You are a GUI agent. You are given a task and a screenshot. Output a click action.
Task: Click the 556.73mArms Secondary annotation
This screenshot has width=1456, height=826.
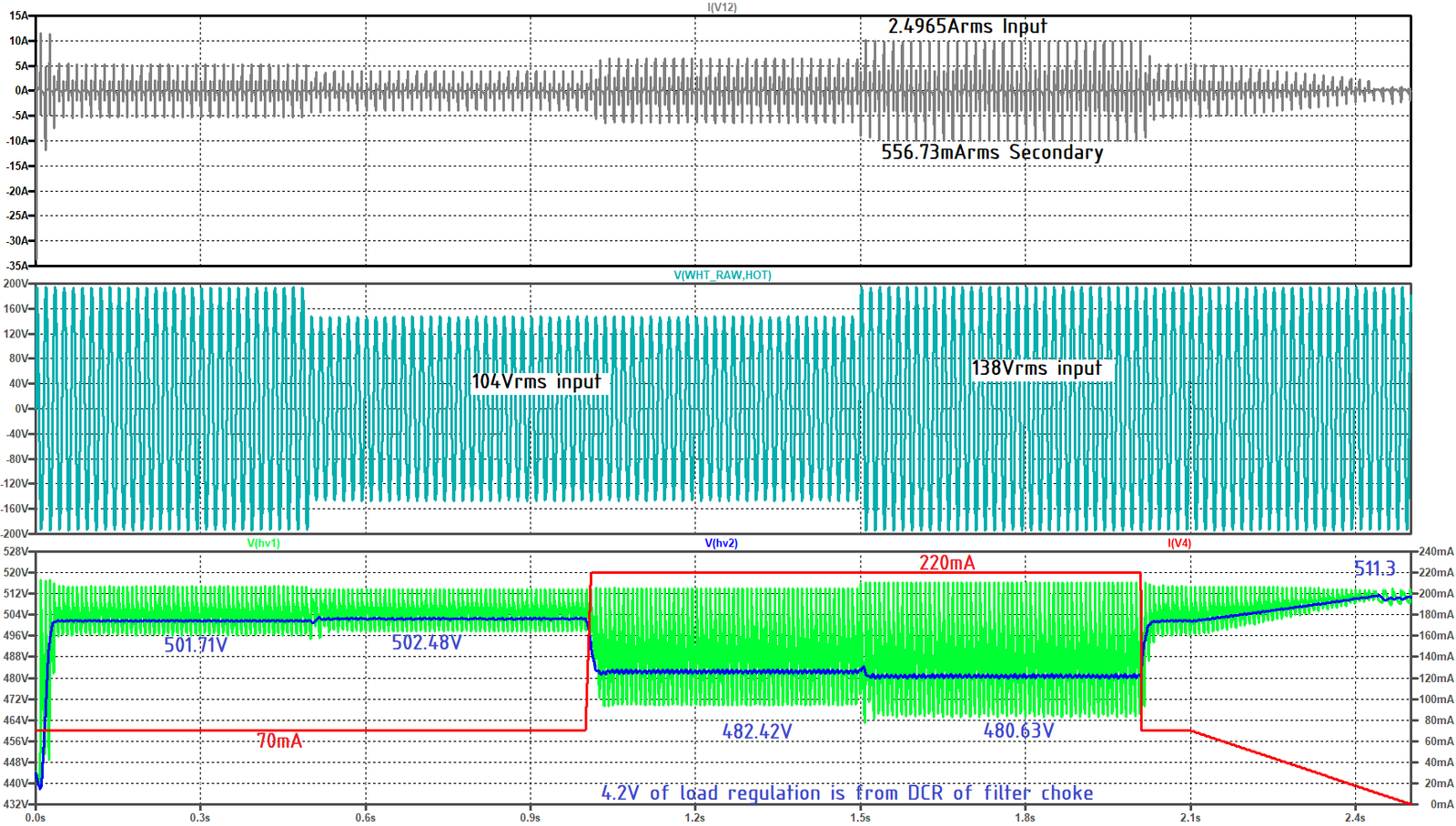click(992, 152)
